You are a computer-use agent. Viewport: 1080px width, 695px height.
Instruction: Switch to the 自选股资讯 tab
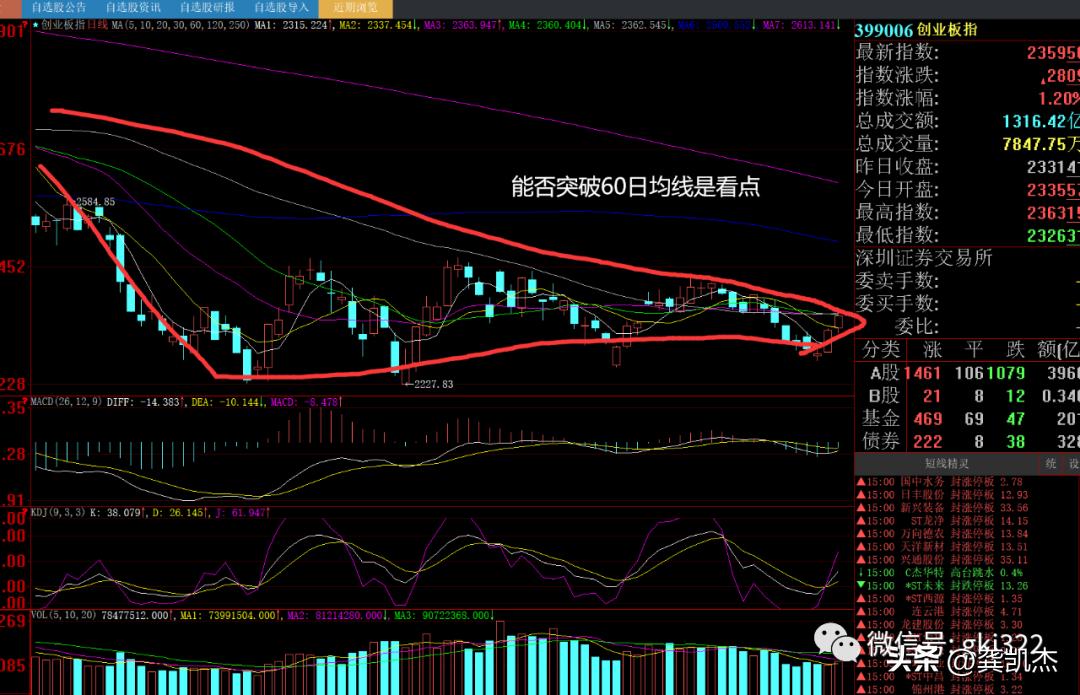[134, 8]
